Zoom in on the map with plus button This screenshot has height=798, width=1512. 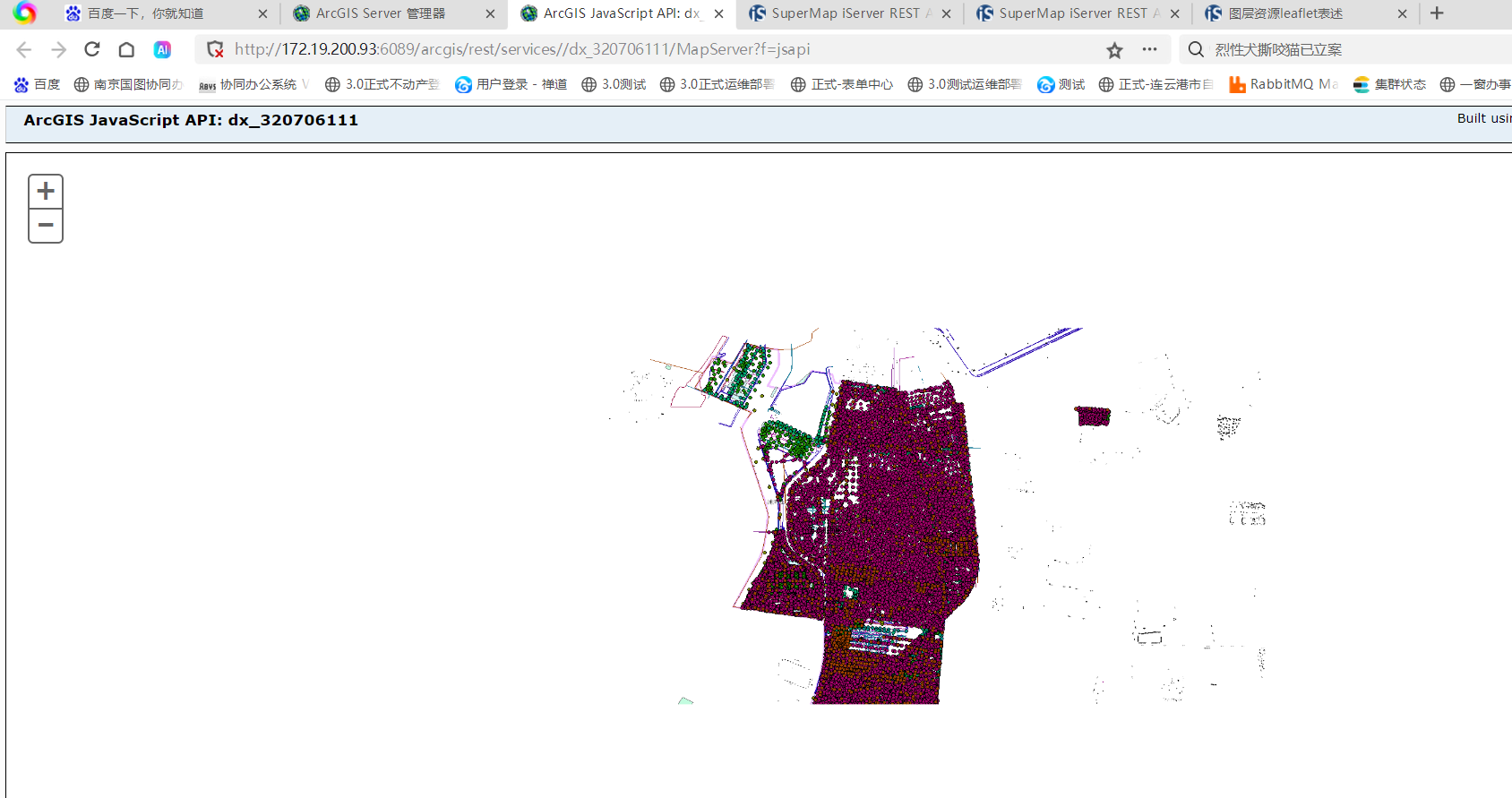click(x=46, y=191)
